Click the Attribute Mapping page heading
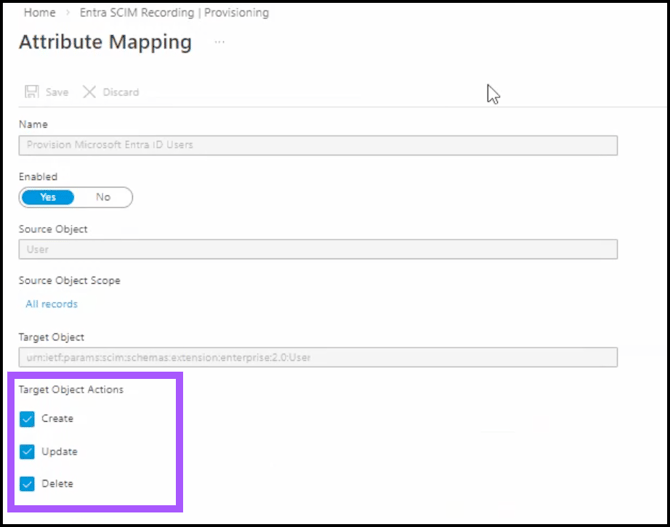This screenshot has width=670, height=527. point(105,42)
